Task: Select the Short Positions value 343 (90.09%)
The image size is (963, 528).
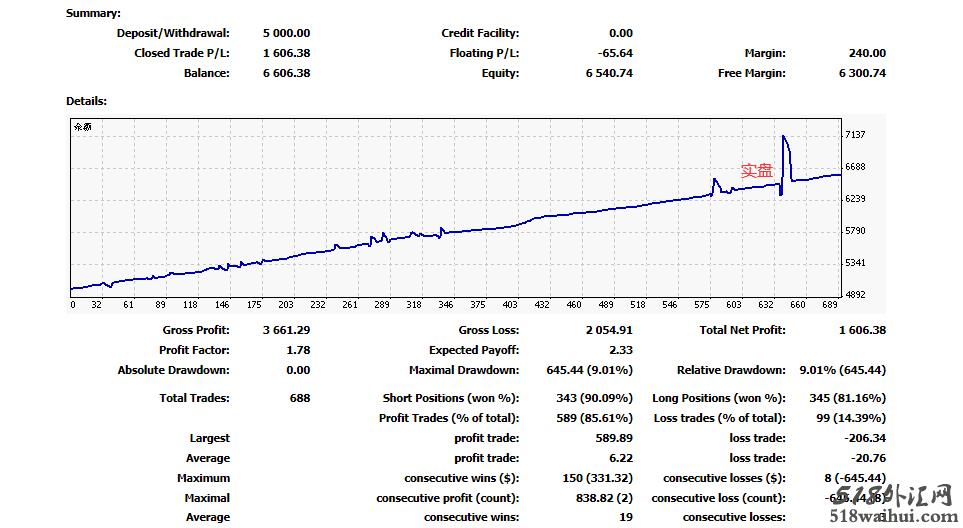Action: point(594,398)
